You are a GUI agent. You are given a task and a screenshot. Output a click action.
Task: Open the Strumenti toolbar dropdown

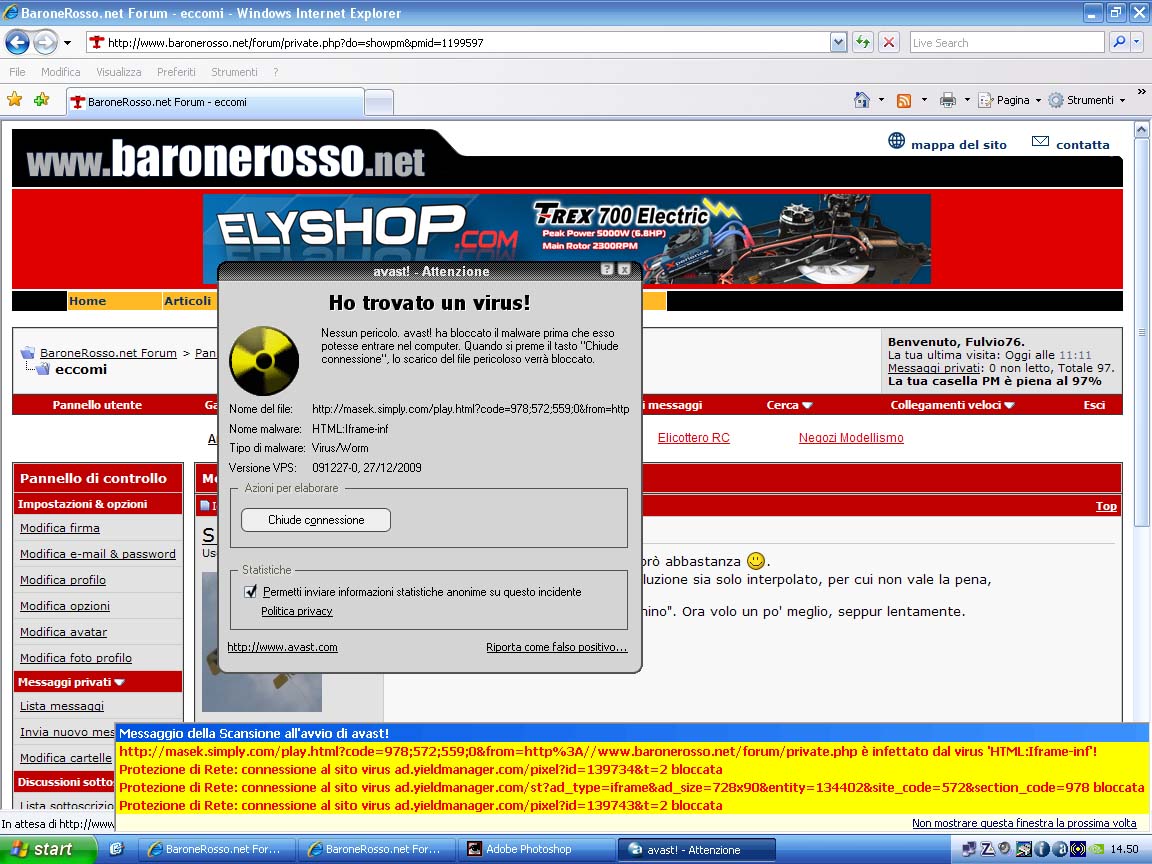(1087, 100)
